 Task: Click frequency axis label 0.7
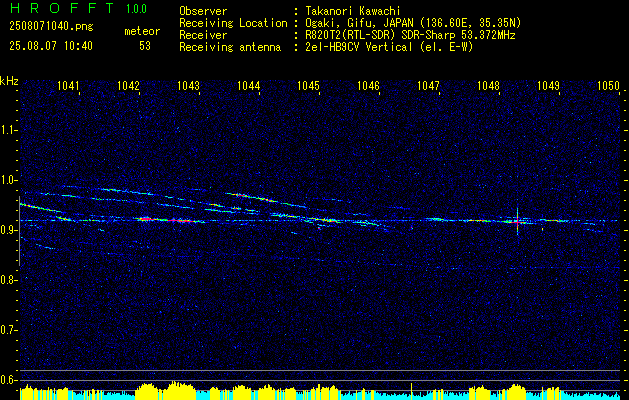tap(9, 330)
